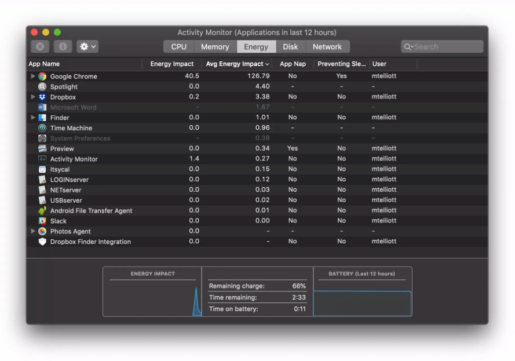Click the Energy Impact graph
Viewport: 515px width, 361px height.
[x=152, y=298]
